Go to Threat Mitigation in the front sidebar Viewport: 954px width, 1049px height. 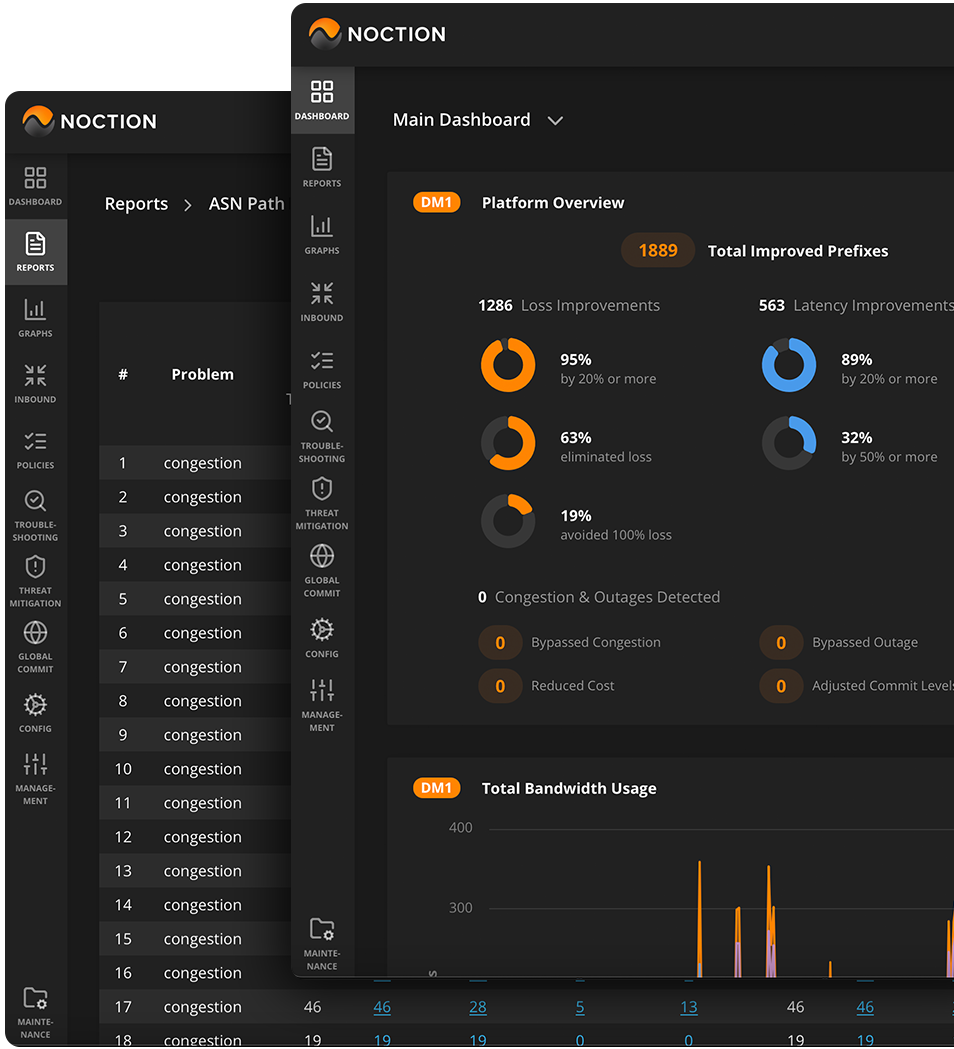pyautogui.click(x=322, y=503)
